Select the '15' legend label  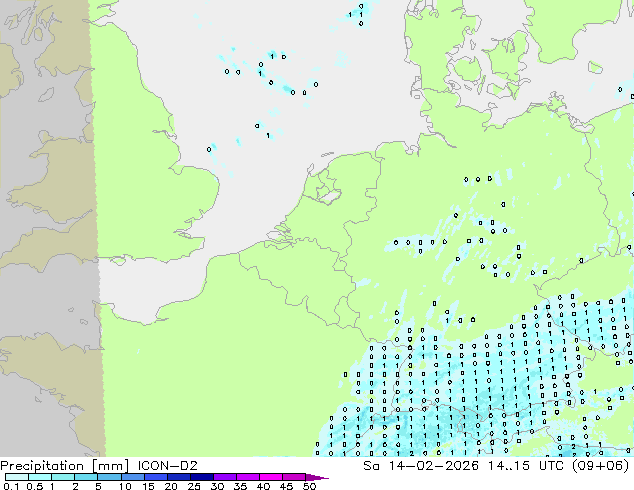tap(148, 486)
